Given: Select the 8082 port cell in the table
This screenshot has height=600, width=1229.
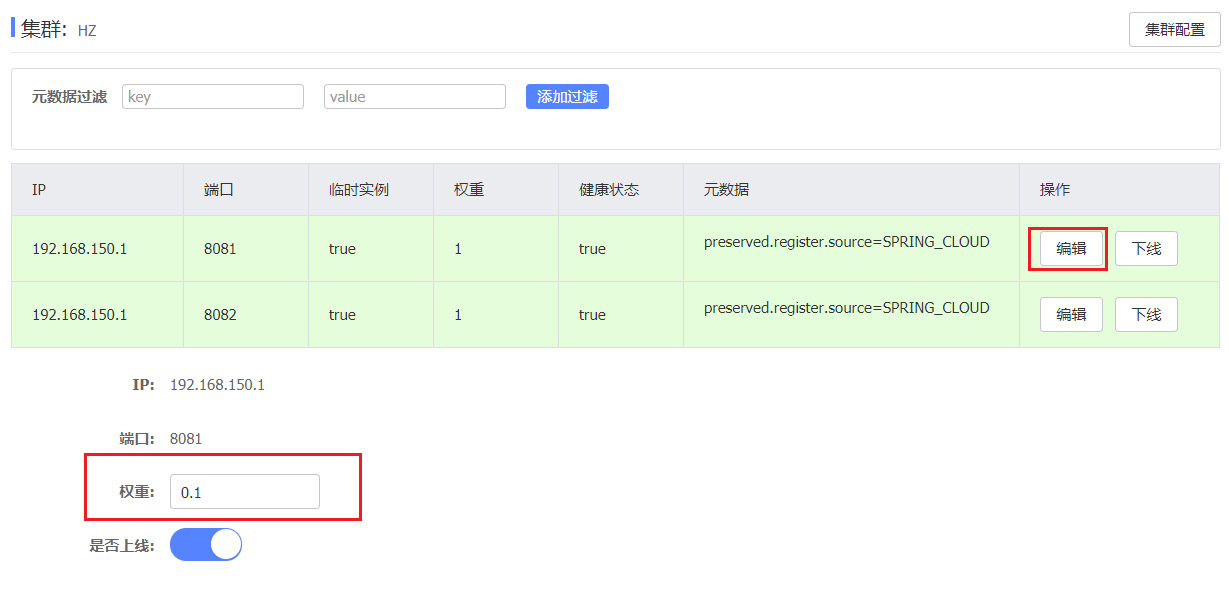Looking at the screenshot, I should point(220,315).
